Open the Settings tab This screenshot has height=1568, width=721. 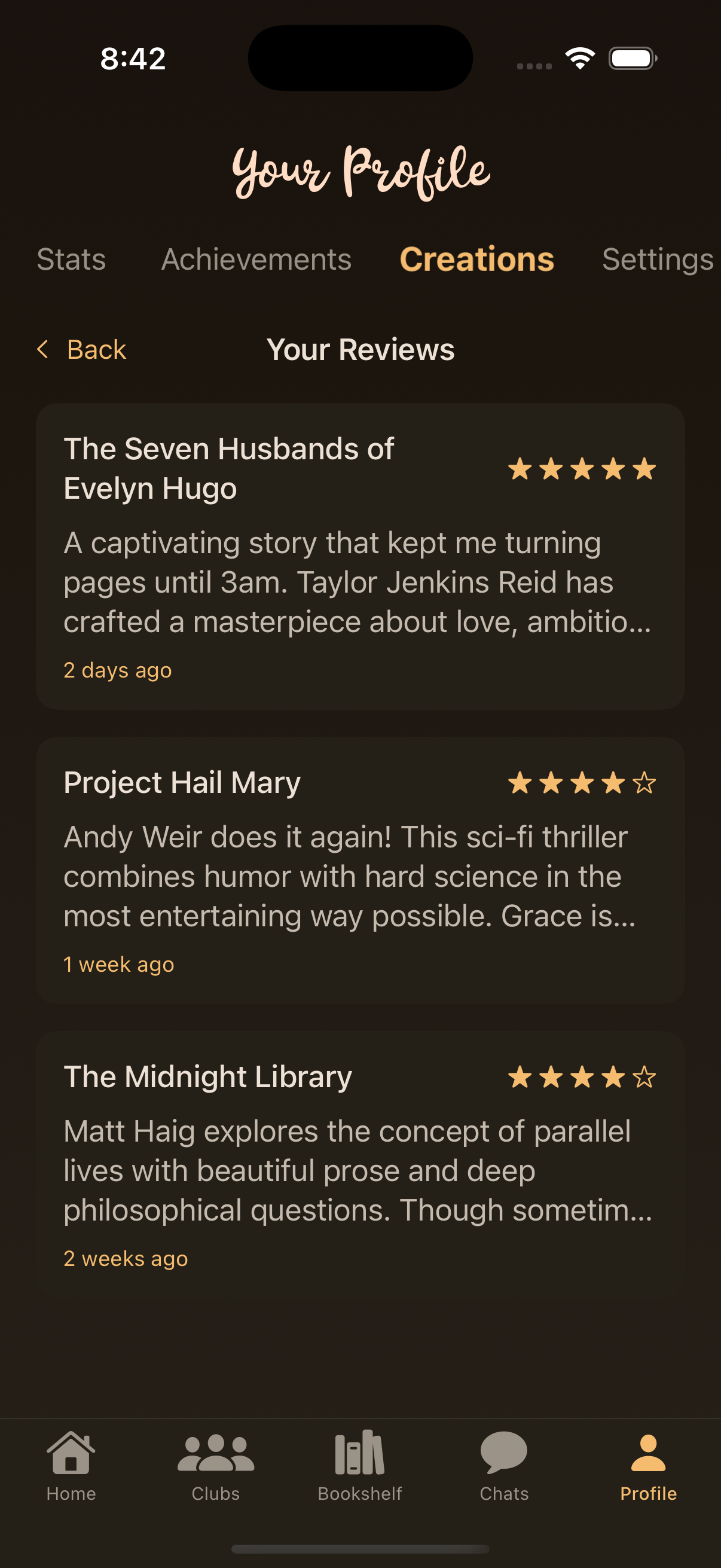pos(657,260)
